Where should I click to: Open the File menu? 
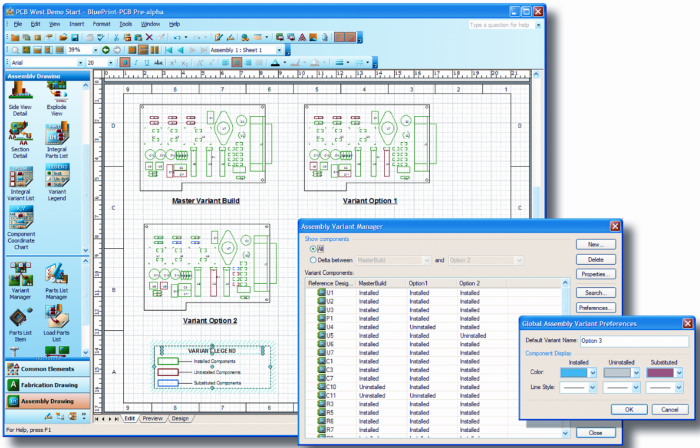pyautogui.click(x=18, y=24)
